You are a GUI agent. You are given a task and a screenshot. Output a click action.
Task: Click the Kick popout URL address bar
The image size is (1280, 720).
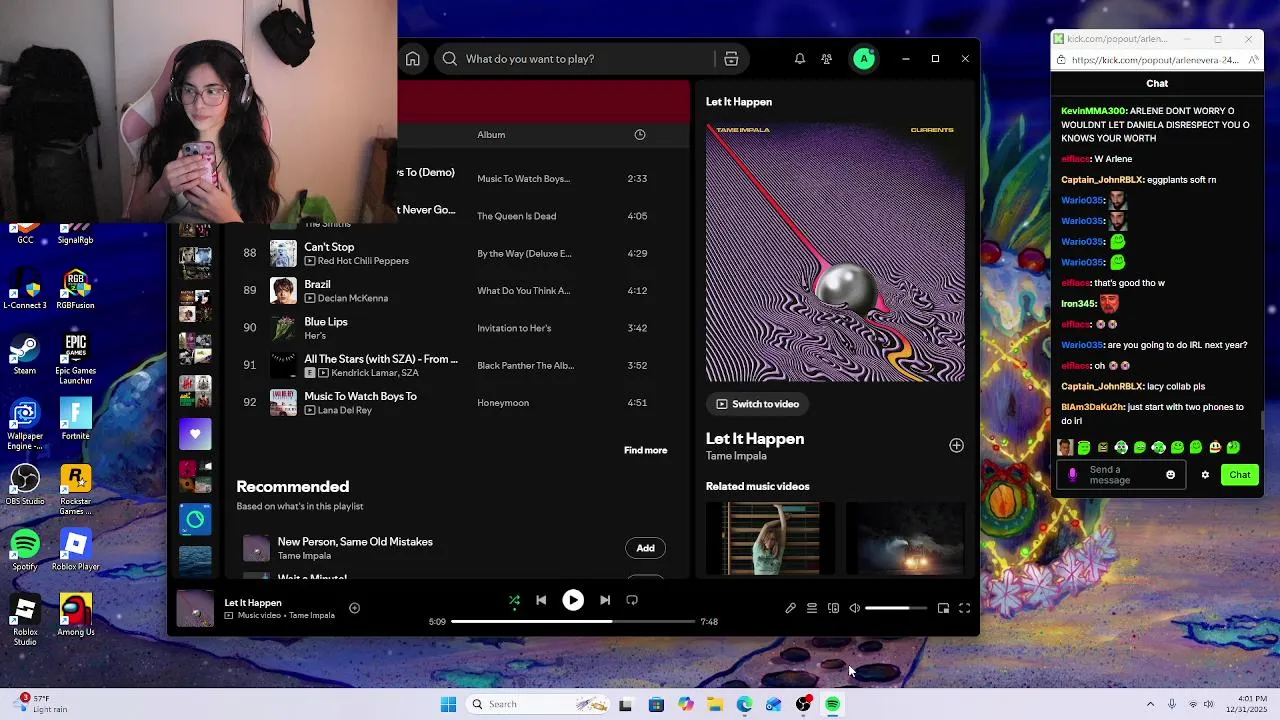click(x=1155, y=60)
